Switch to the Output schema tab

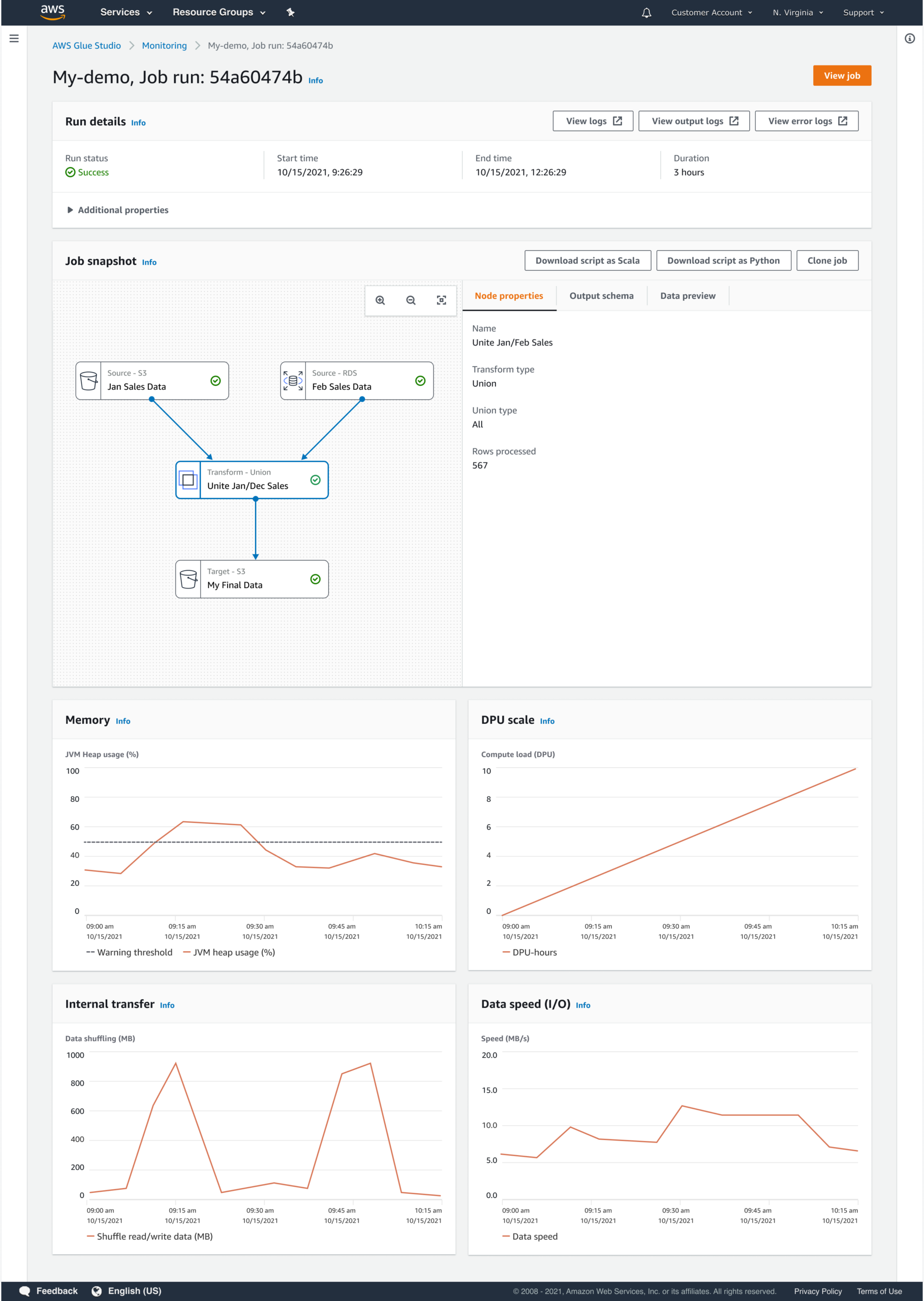601,296
